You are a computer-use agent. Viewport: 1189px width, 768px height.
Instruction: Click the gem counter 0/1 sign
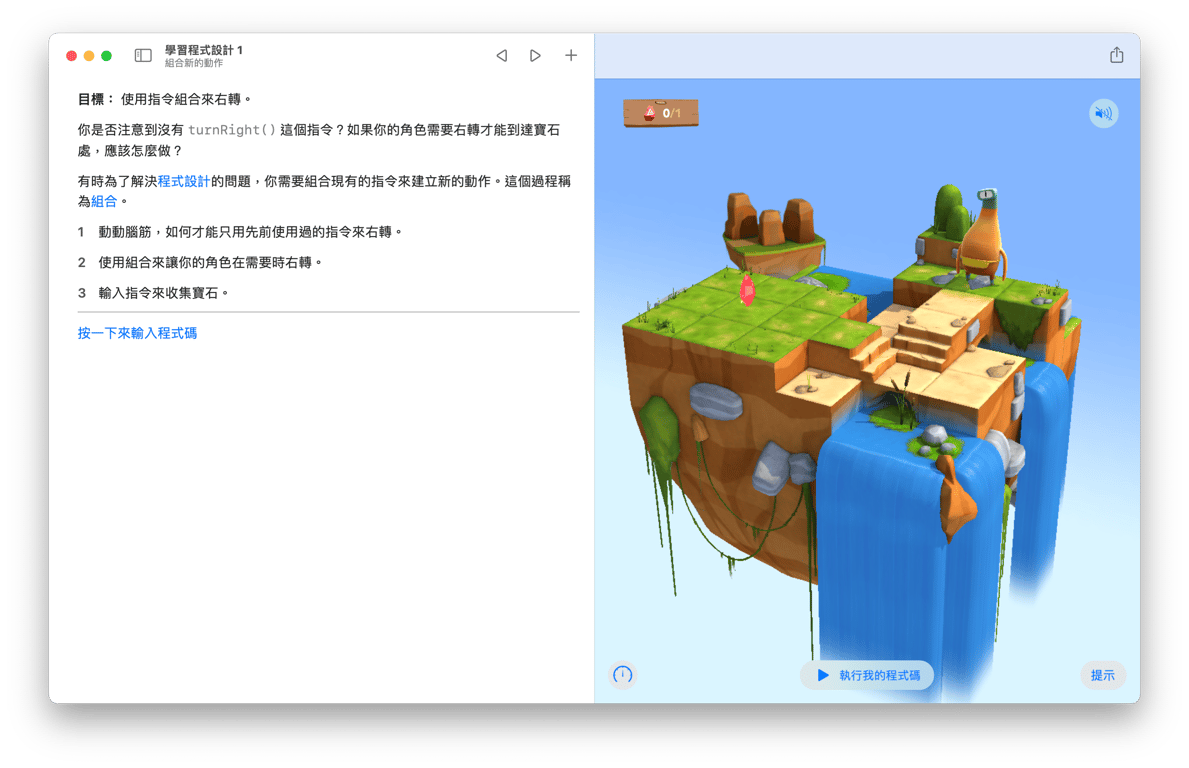click(660, 113)
